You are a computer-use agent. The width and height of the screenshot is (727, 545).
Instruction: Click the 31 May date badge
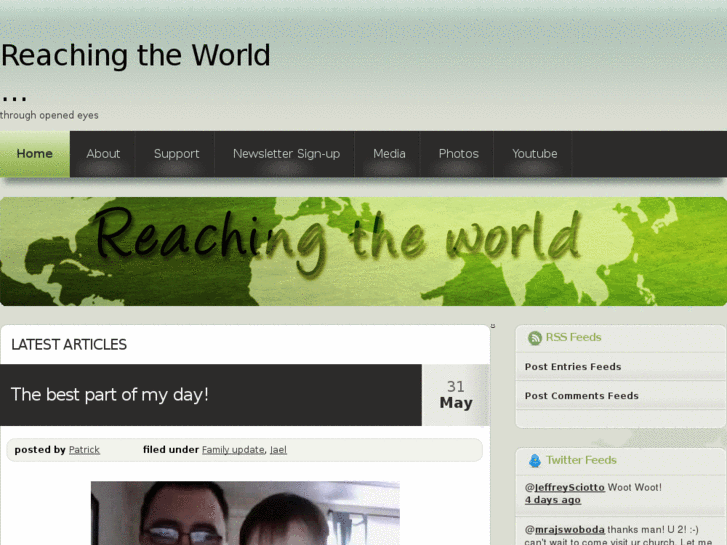456,395
